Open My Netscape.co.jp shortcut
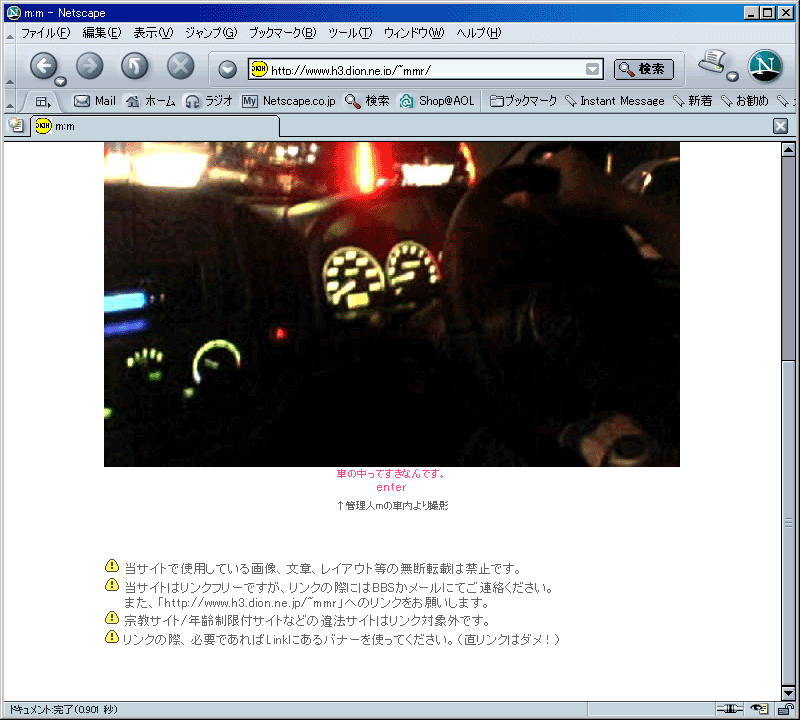 click(289, 101)
